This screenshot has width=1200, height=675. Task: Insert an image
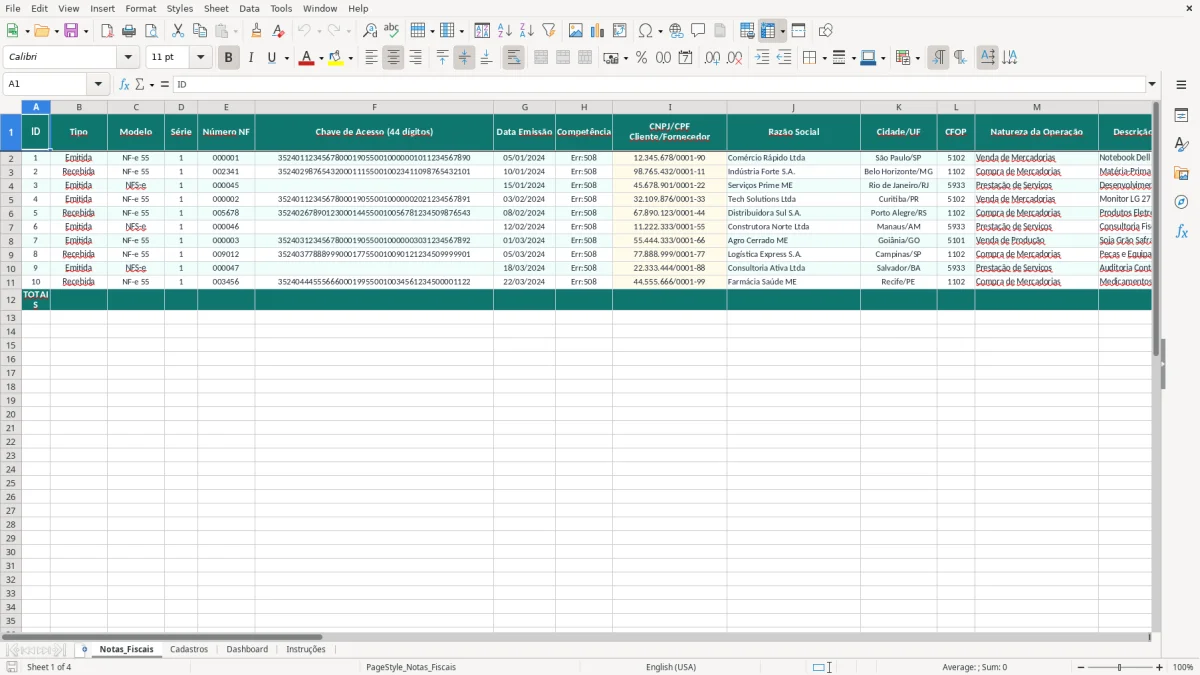pos(575,30)
